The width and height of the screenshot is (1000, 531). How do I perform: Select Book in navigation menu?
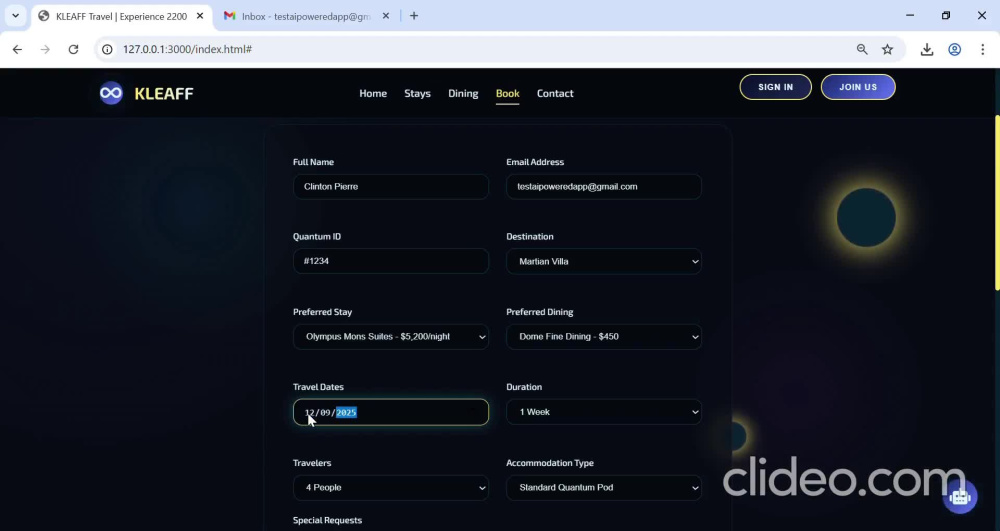click(508, 93)
